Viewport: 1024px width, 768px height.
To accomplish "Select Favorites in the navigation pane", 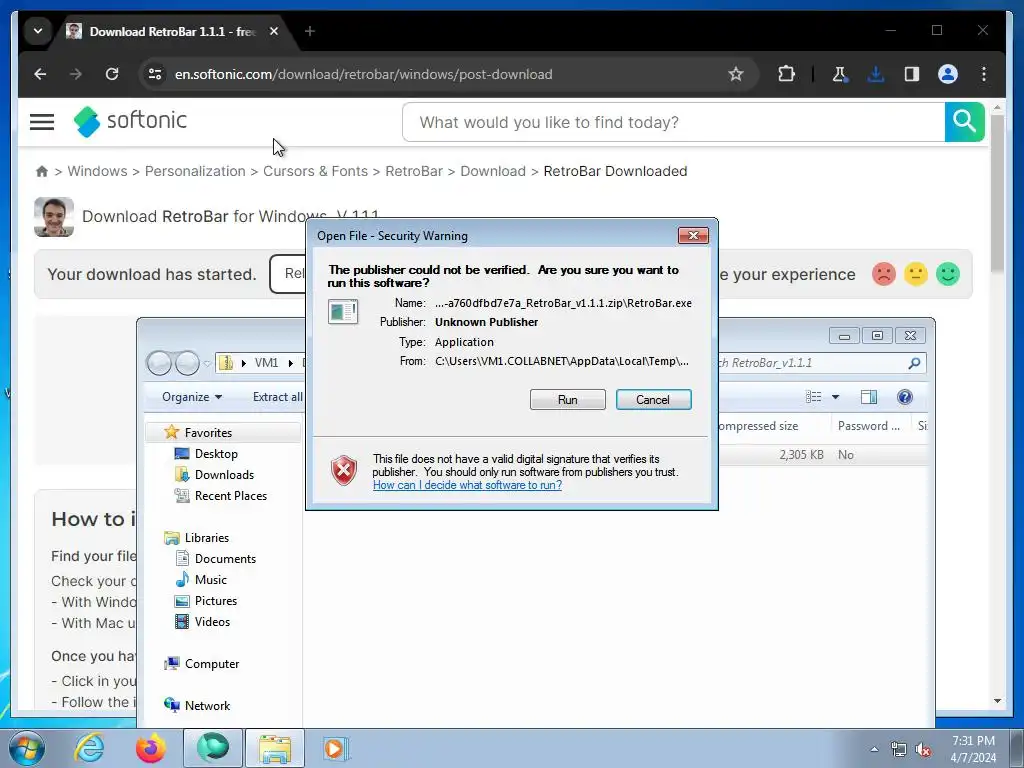I will [x=208, y=432].
